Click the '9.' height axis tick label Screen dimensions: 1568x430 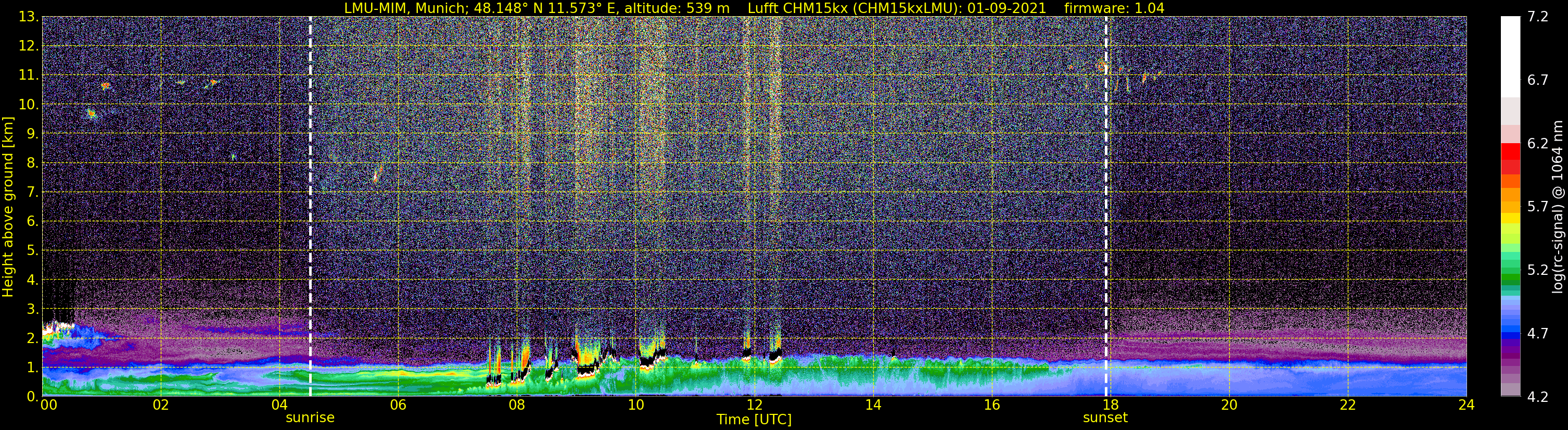[32, 134]
